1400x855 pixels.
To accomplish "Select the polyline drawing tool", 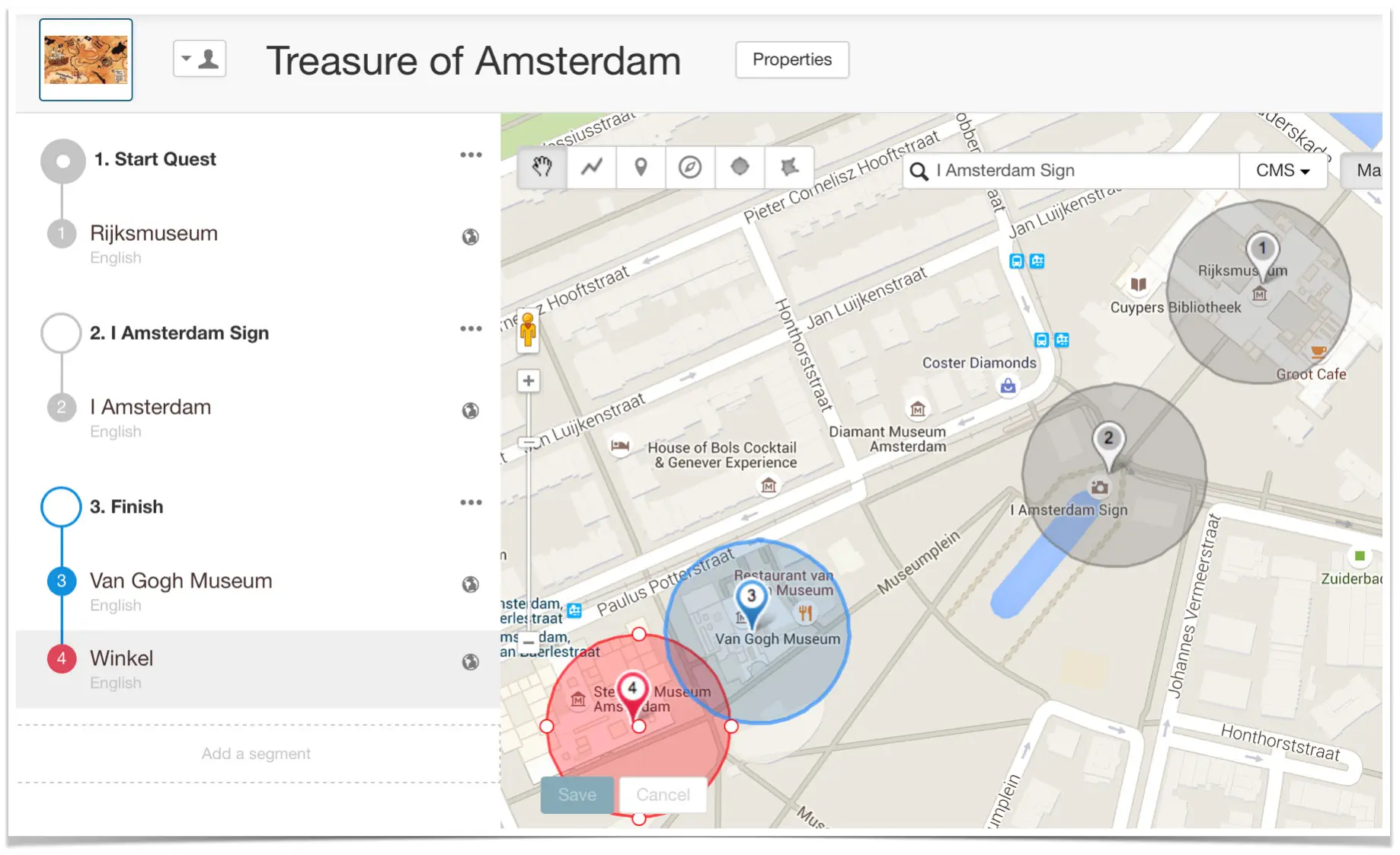I will tap(592, 167).
